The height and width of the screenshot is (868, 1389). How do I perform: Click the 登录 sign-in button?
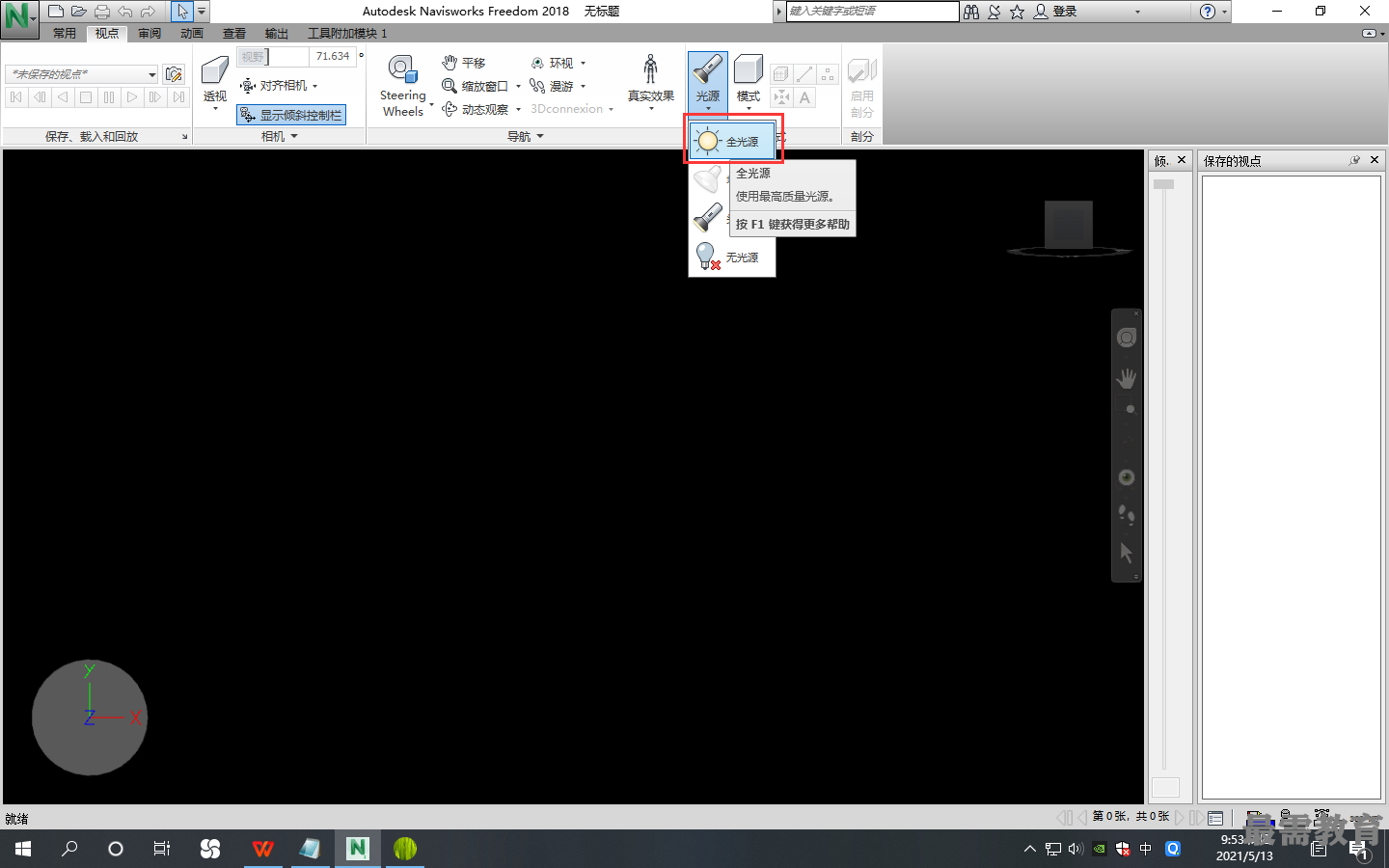[1055, 12]
